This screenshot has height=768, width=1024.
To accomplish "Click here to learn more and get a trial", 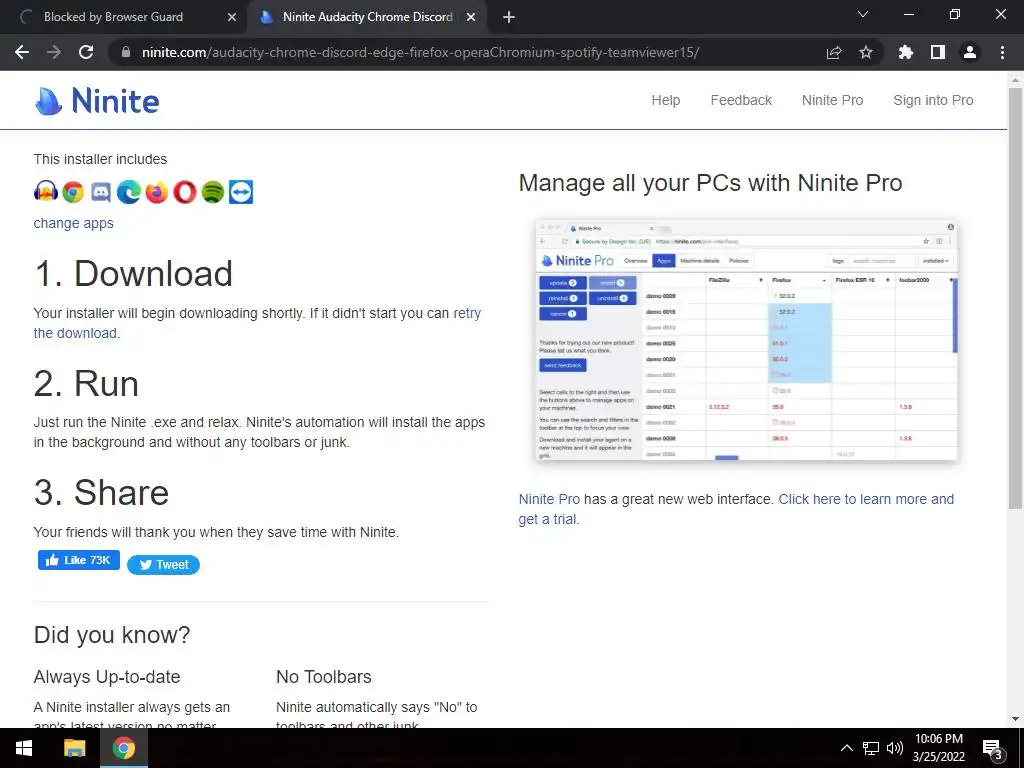I will pos(866,499).
